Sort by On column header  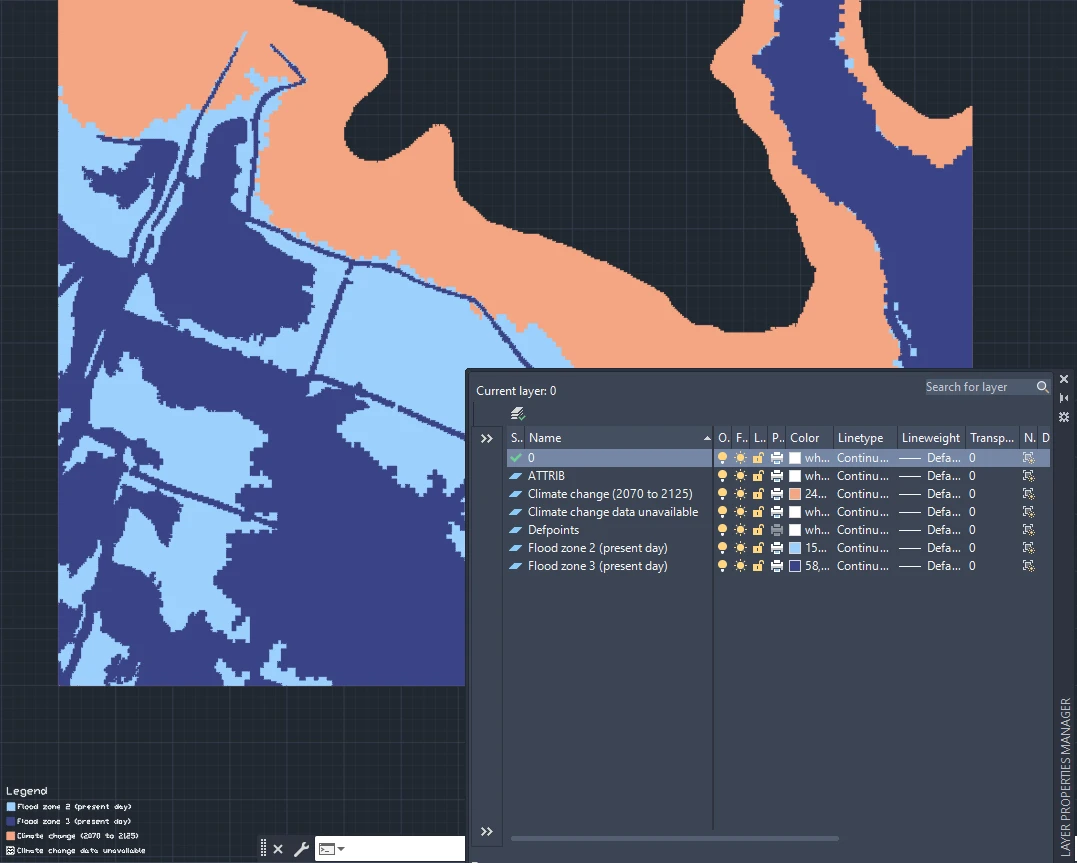(723, 438)
